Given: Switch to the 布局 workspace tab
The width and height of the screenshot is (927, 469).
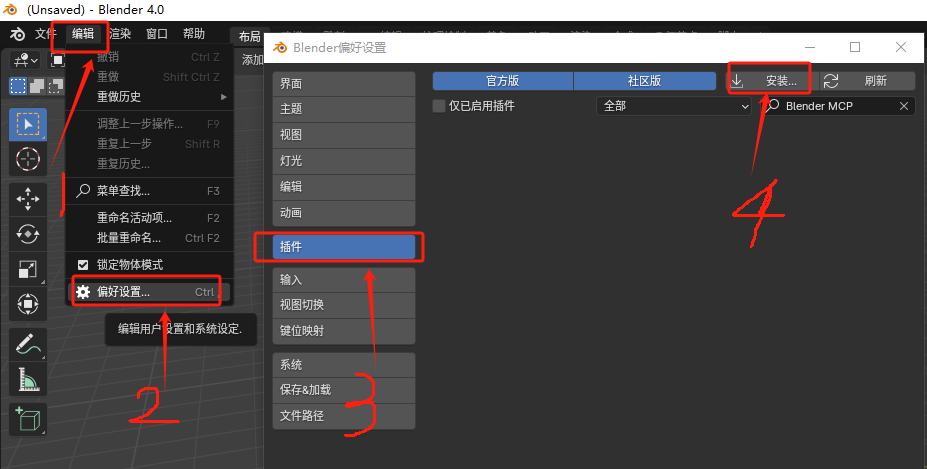Looking at the screenshot, I should pos(249,37).
